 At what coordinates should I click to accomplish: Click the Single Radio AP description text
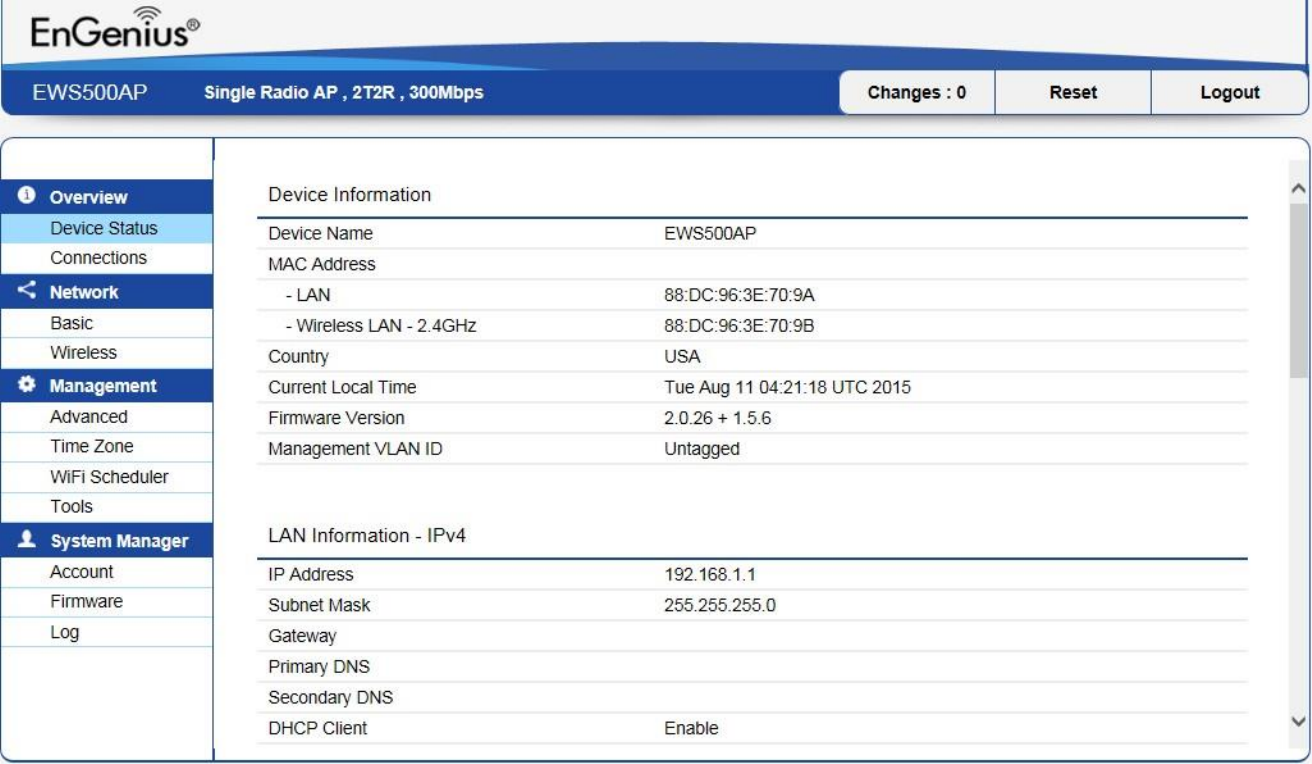pos(344,93)
